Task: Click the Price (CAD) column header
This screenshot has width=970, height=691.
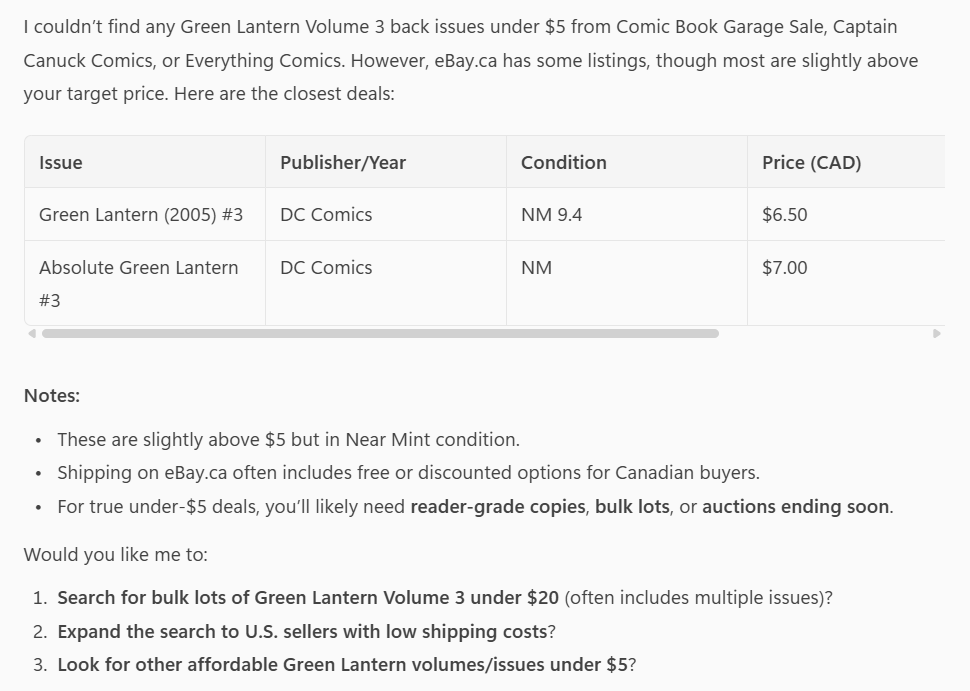Action: pos(811,162)
